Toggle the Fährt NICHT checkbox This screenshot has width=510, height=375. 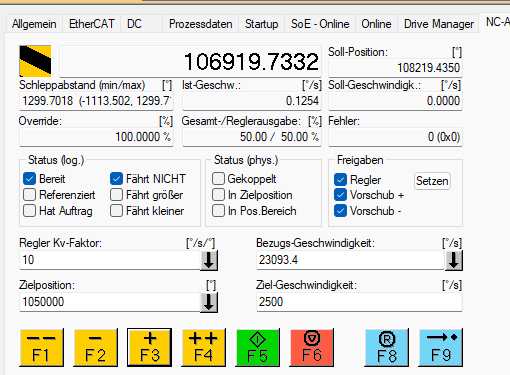click(116, 179)
